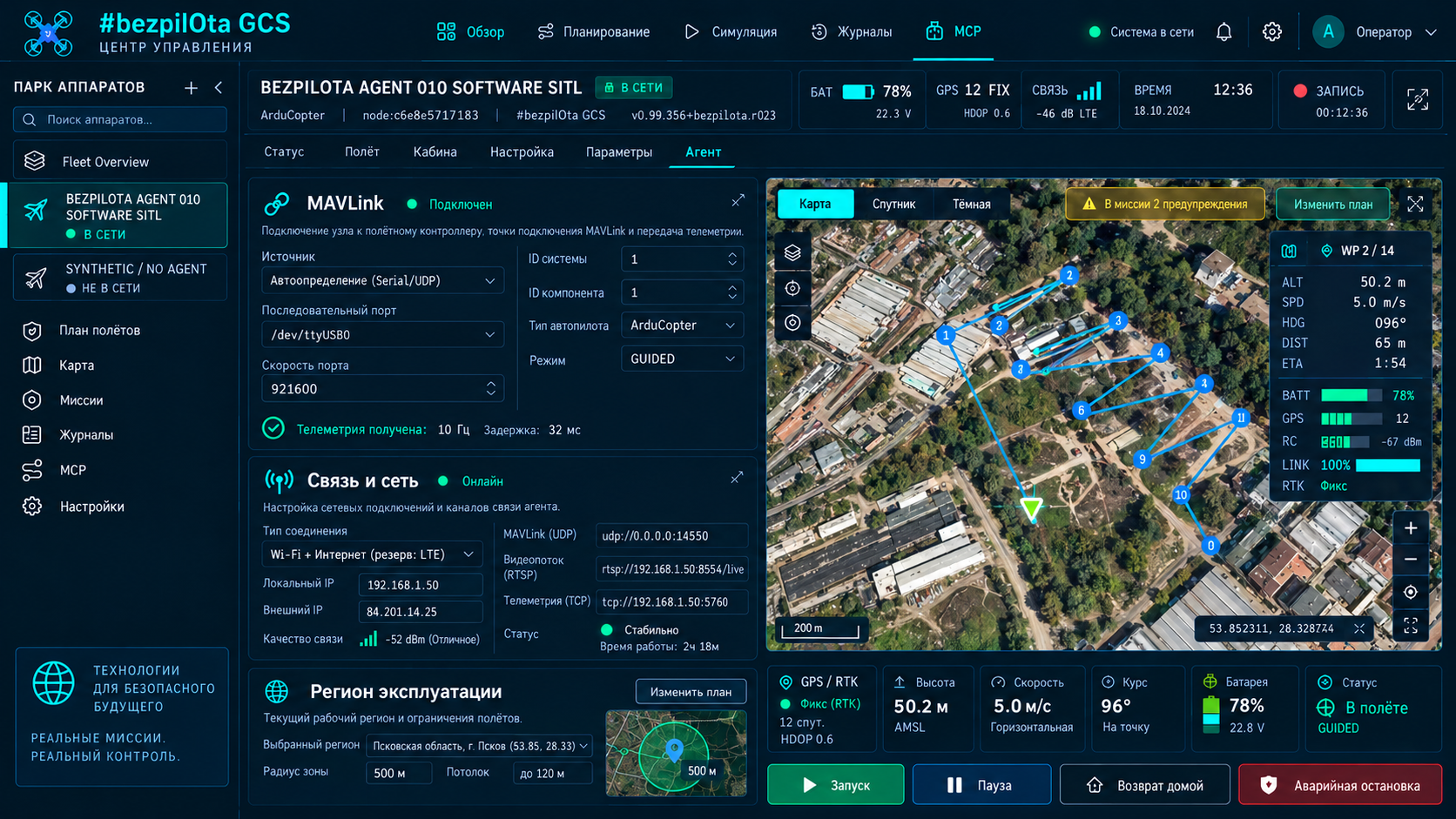Add a vehicle with plus icon

pyautogui.click(x=191, y=87)
